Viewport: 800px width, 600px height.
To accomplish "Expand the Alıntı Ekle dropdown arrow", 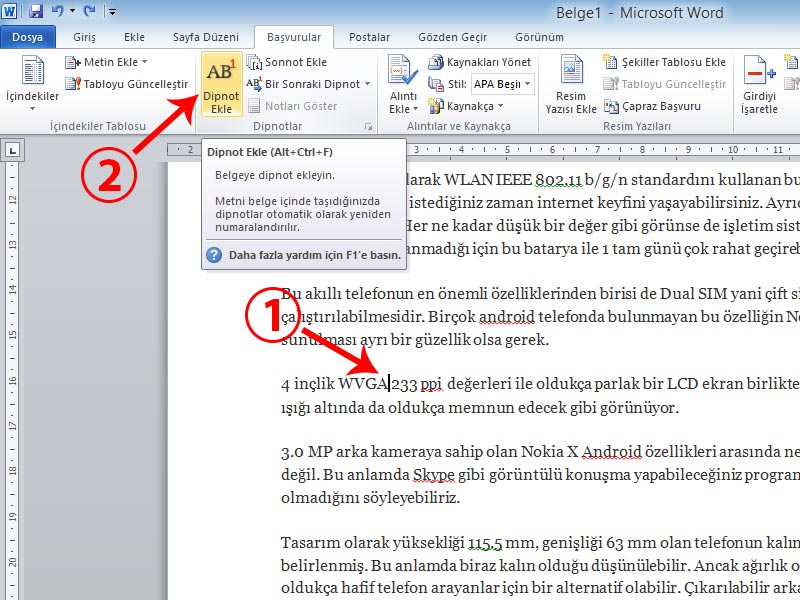I will pos(415,109).
